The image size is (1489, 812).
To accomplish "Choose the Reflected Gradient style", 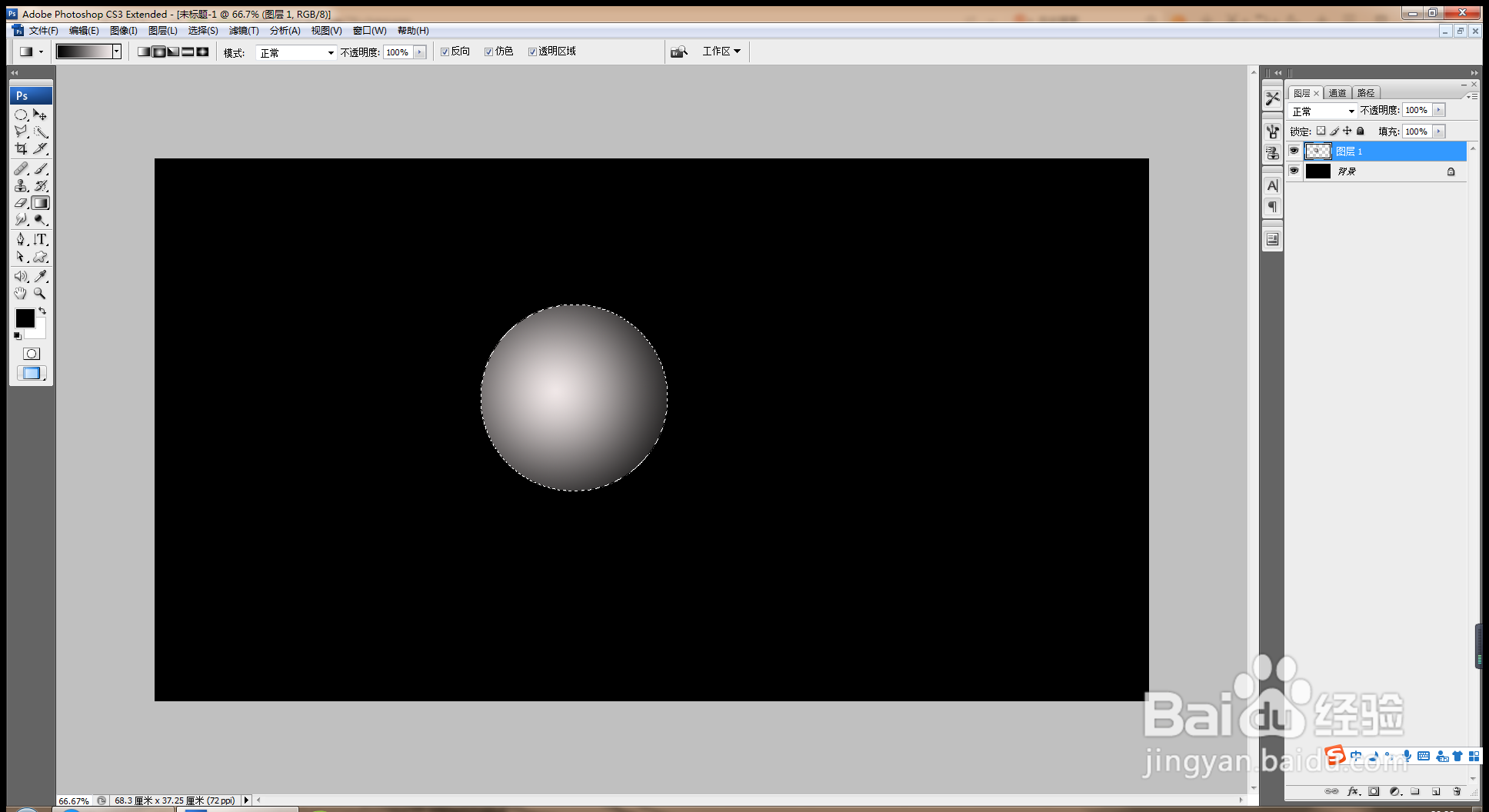I will tap(188, 52).
